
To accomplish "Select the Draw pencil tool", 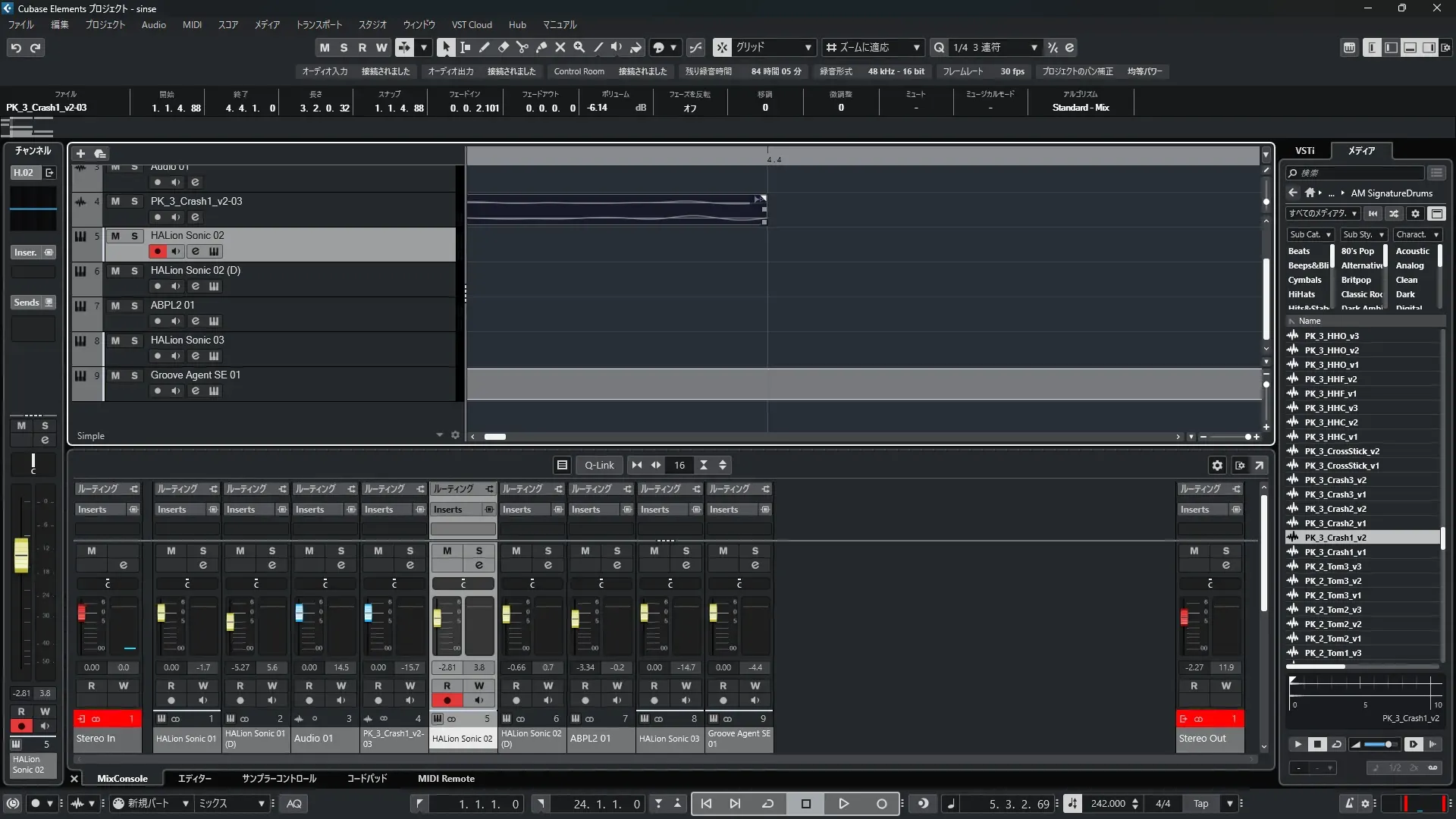I will [485, 47].
